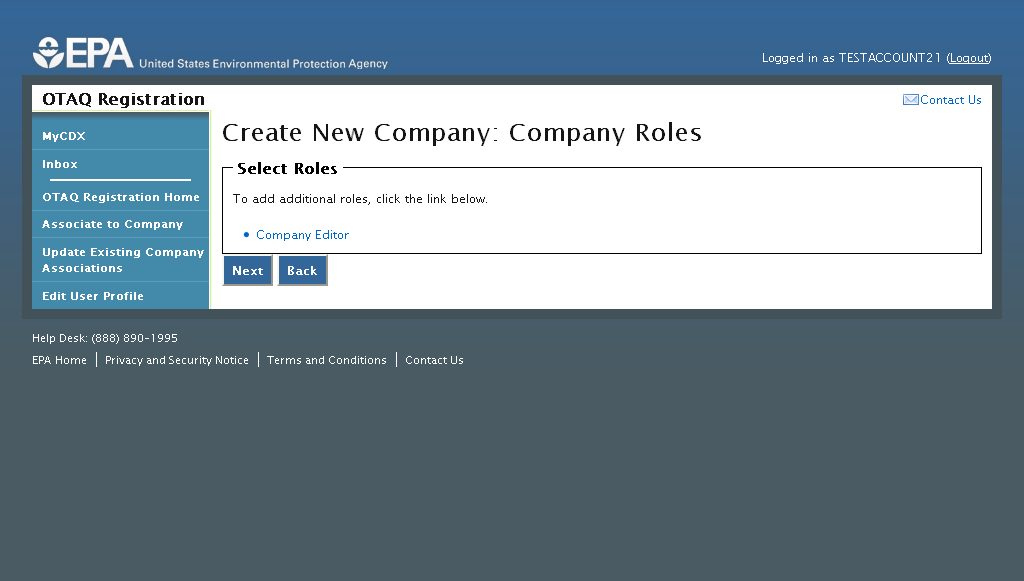
Task: Click Contact Us in the footer
Action: coord(434,360)
